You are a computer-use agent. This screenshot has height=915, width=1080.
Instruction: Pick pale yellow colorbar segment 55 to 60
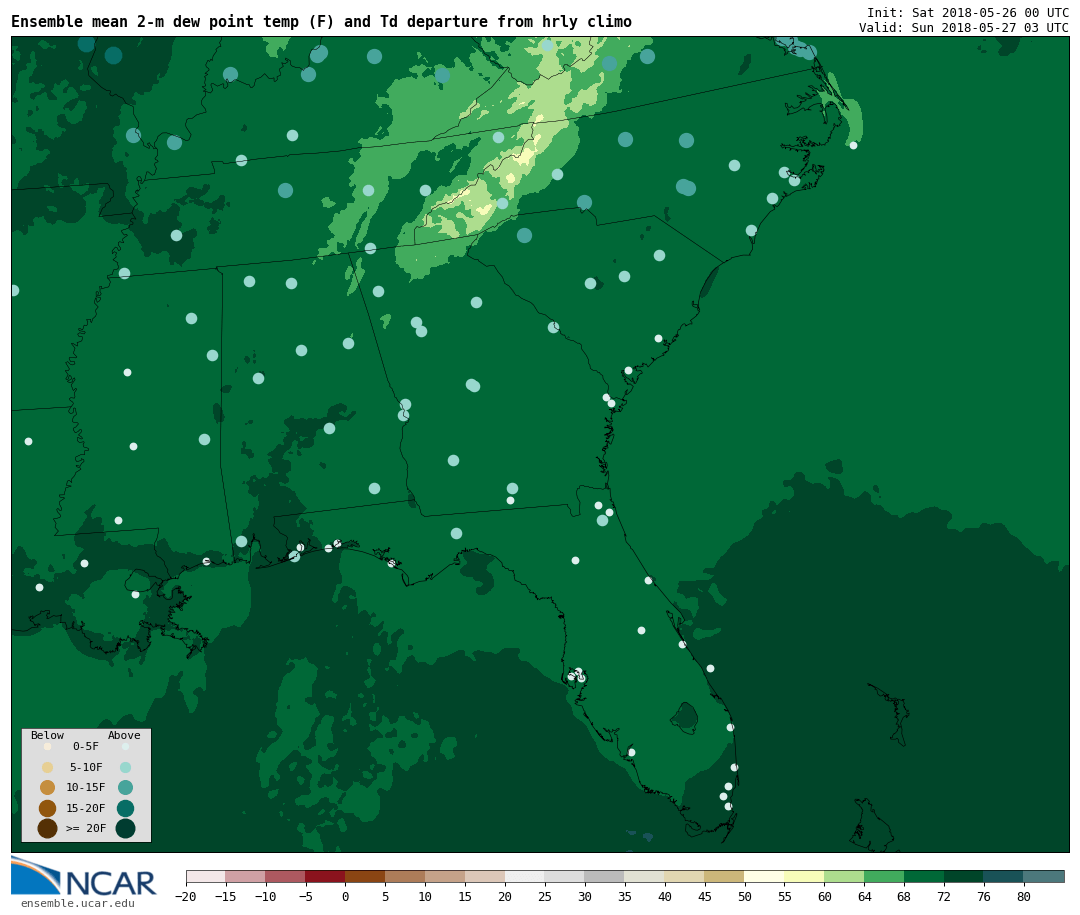point(804,876)
